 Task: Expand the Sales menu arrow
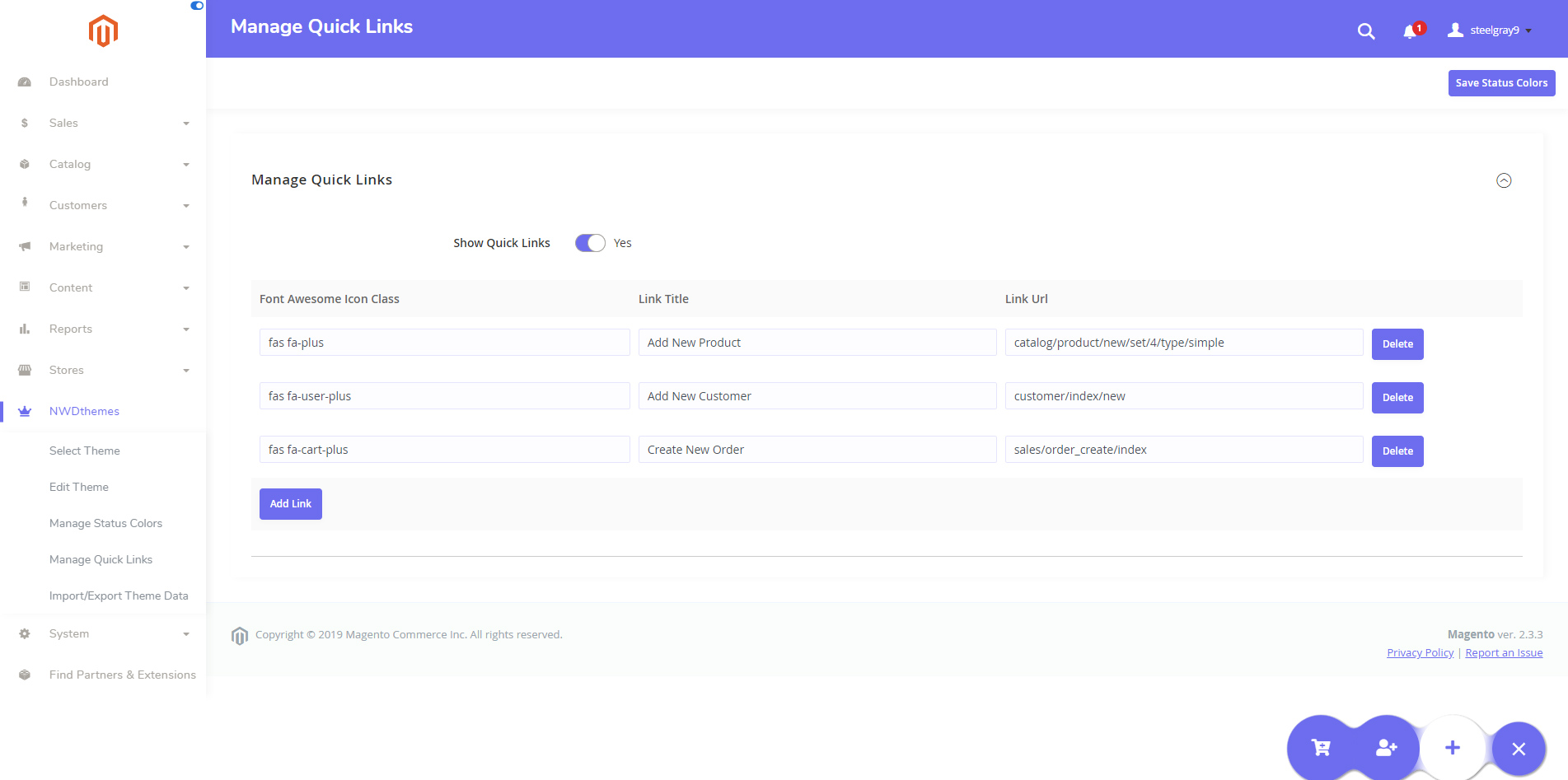186,124
